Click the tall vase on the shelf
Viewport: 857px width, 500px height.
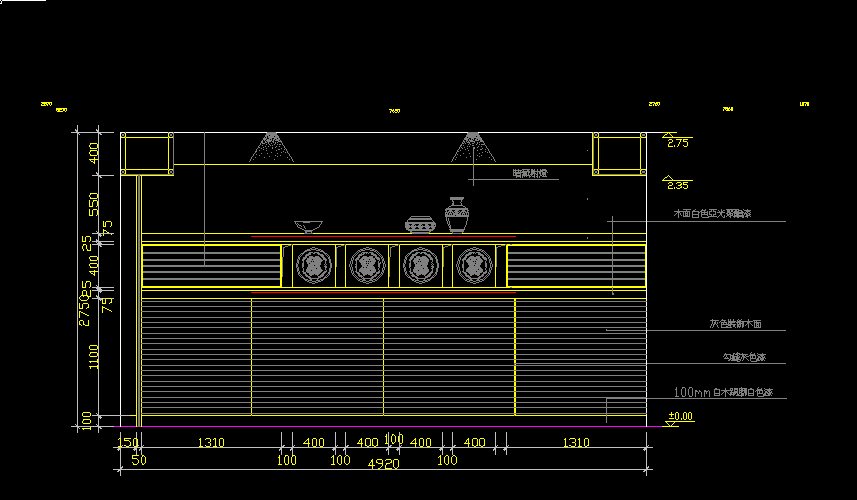[x=457, y=215]
